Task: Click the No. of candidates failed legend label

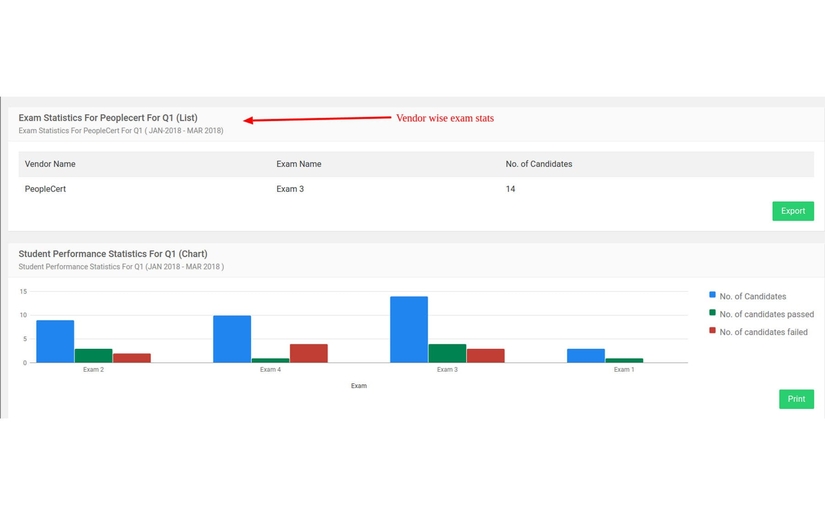Action: click(x=763, y=332)
